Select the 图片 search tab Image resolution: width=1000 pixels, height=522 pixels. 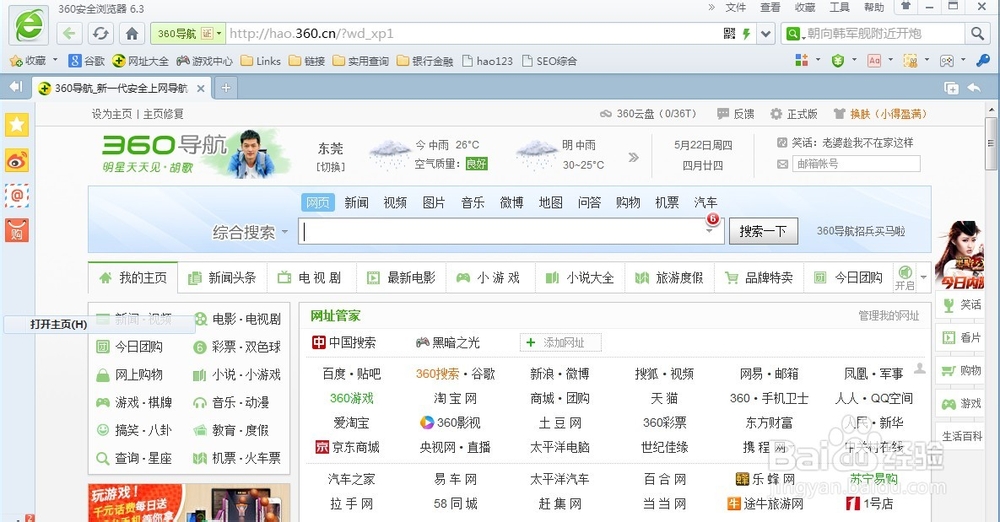pyautogui.click(x=434, y=202)
